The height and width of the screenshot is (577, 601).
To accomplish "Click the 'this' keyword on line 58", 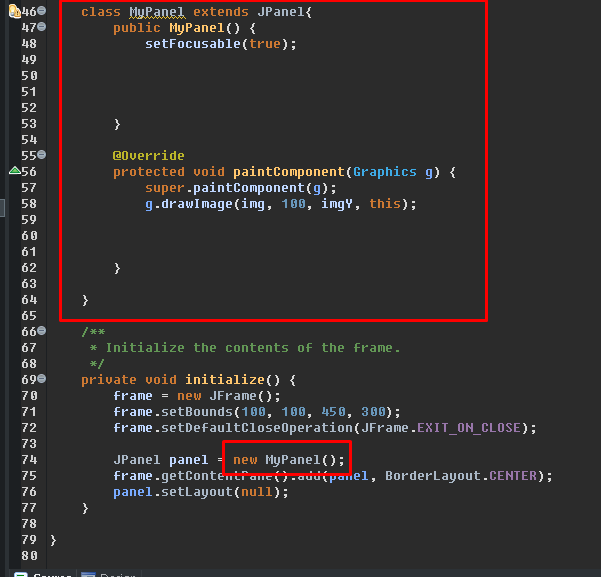I will (x=385, y=204).
